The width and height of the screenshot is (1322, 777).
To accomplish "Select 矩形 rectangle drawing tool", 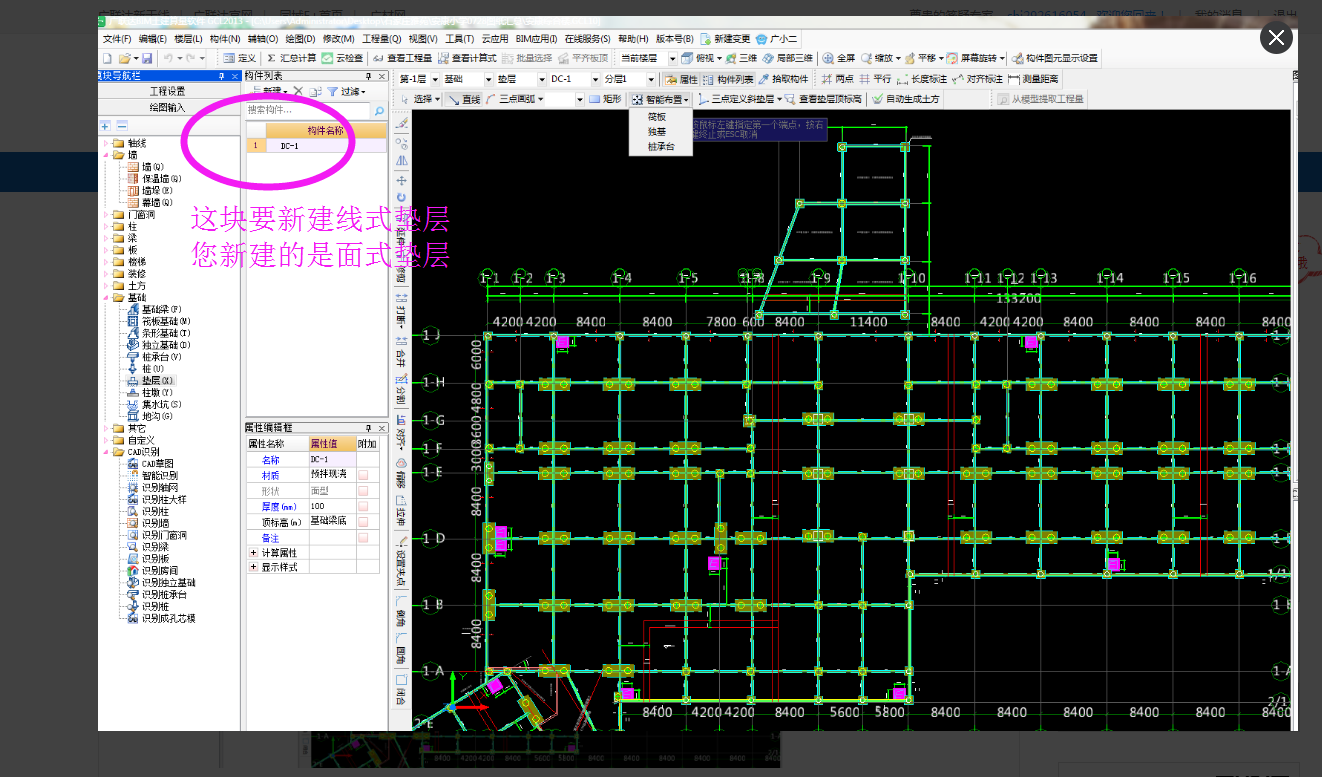I will 605,99.
